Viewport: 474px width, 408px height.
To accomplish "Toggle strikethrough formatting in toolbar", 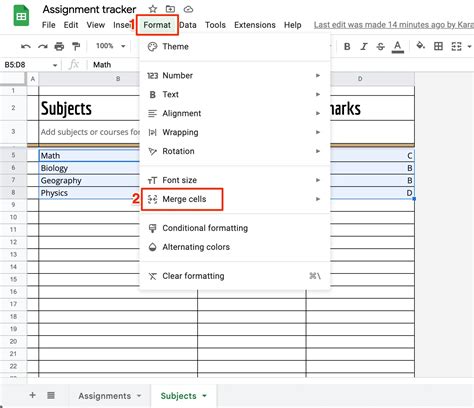I will [x=380, y=46].
